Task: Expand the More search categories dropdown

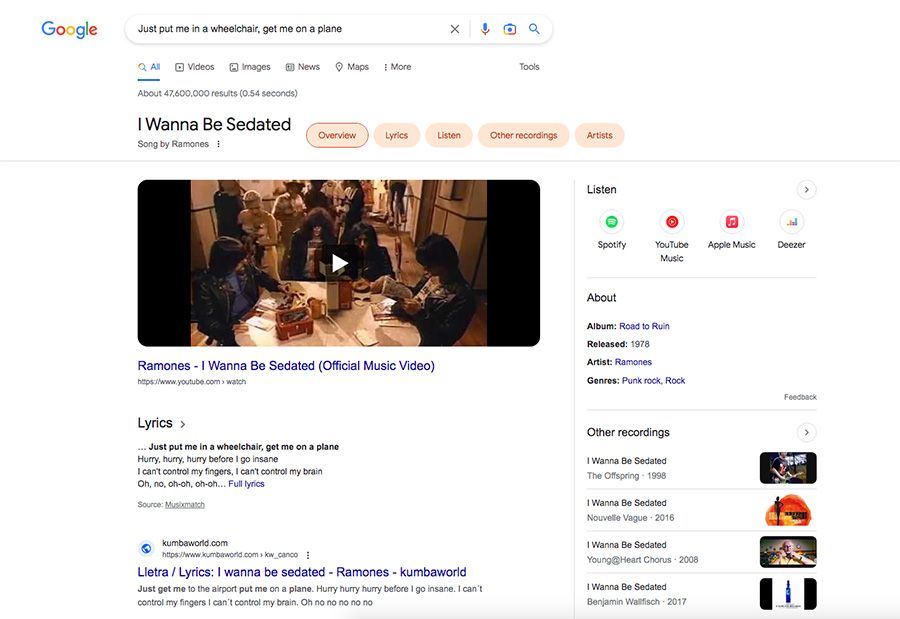Action: [x=397, y=66]
